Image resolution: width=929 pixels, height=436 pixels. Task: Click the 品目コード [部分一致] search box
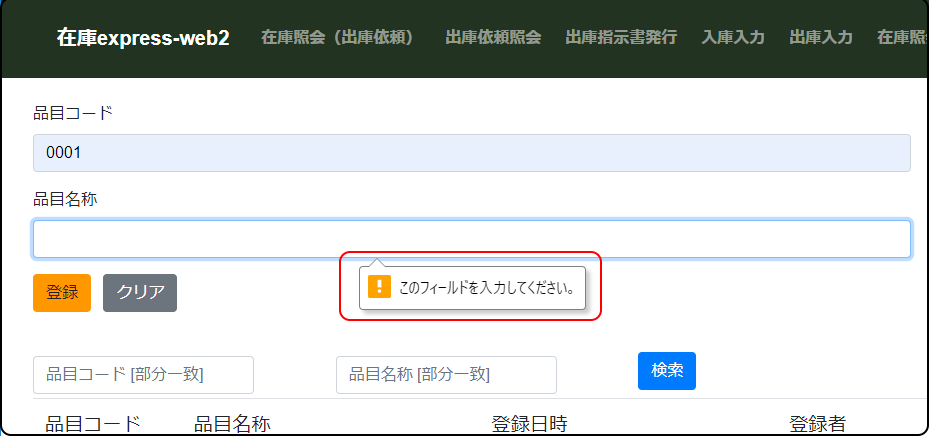(143, 375)
